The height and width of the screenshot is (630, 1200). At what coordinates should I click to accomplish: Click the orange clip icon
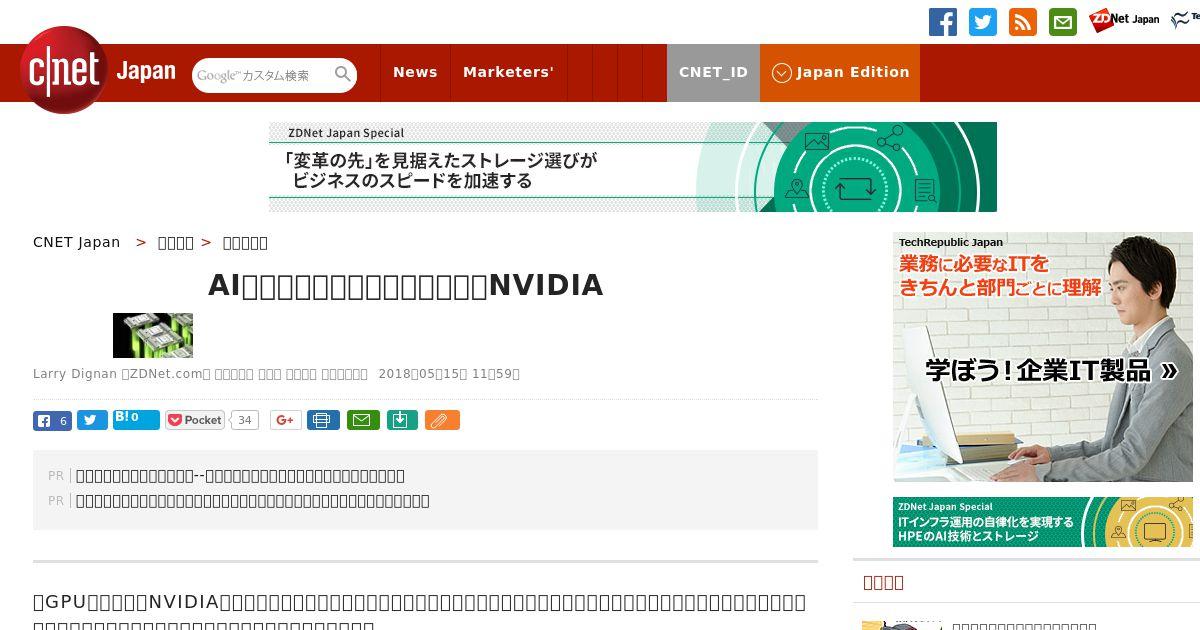point(442,420)
